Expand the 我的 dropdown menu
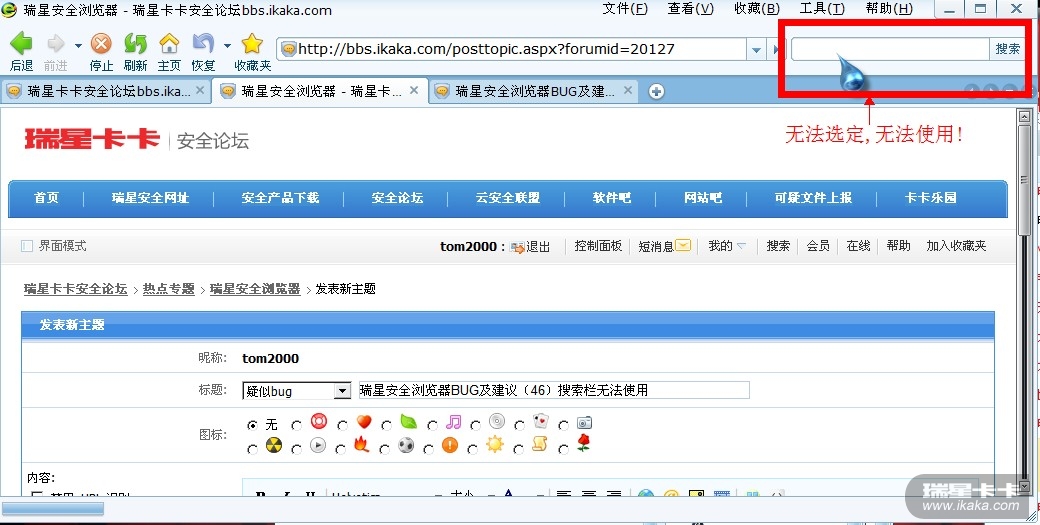Screen dimensions: 1040x525 point(742,246)
